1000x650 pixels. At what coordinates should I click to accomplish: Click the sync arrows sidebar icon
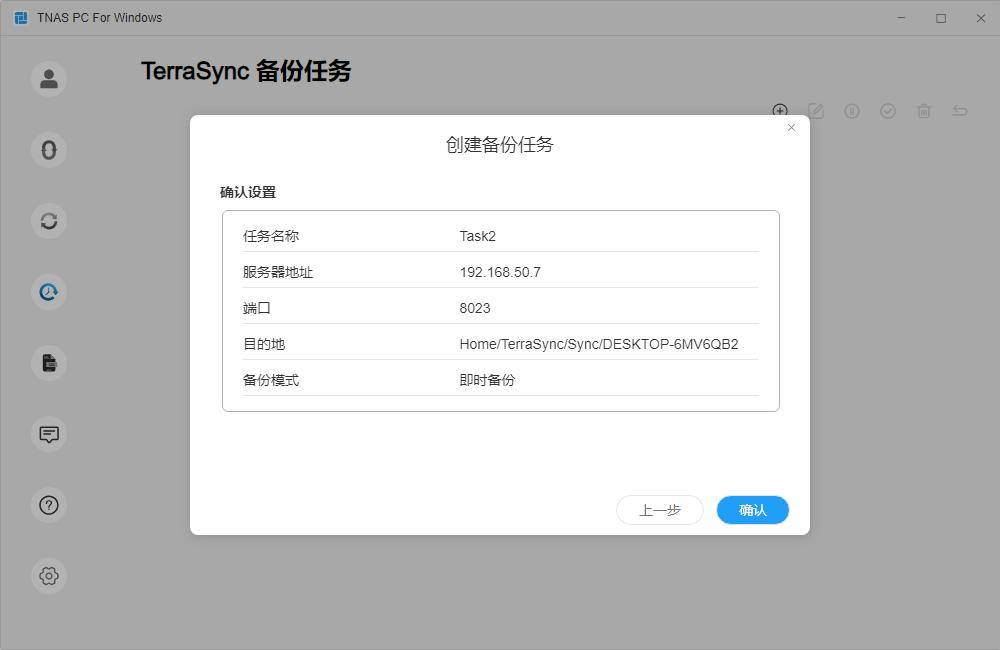point(49,221)
